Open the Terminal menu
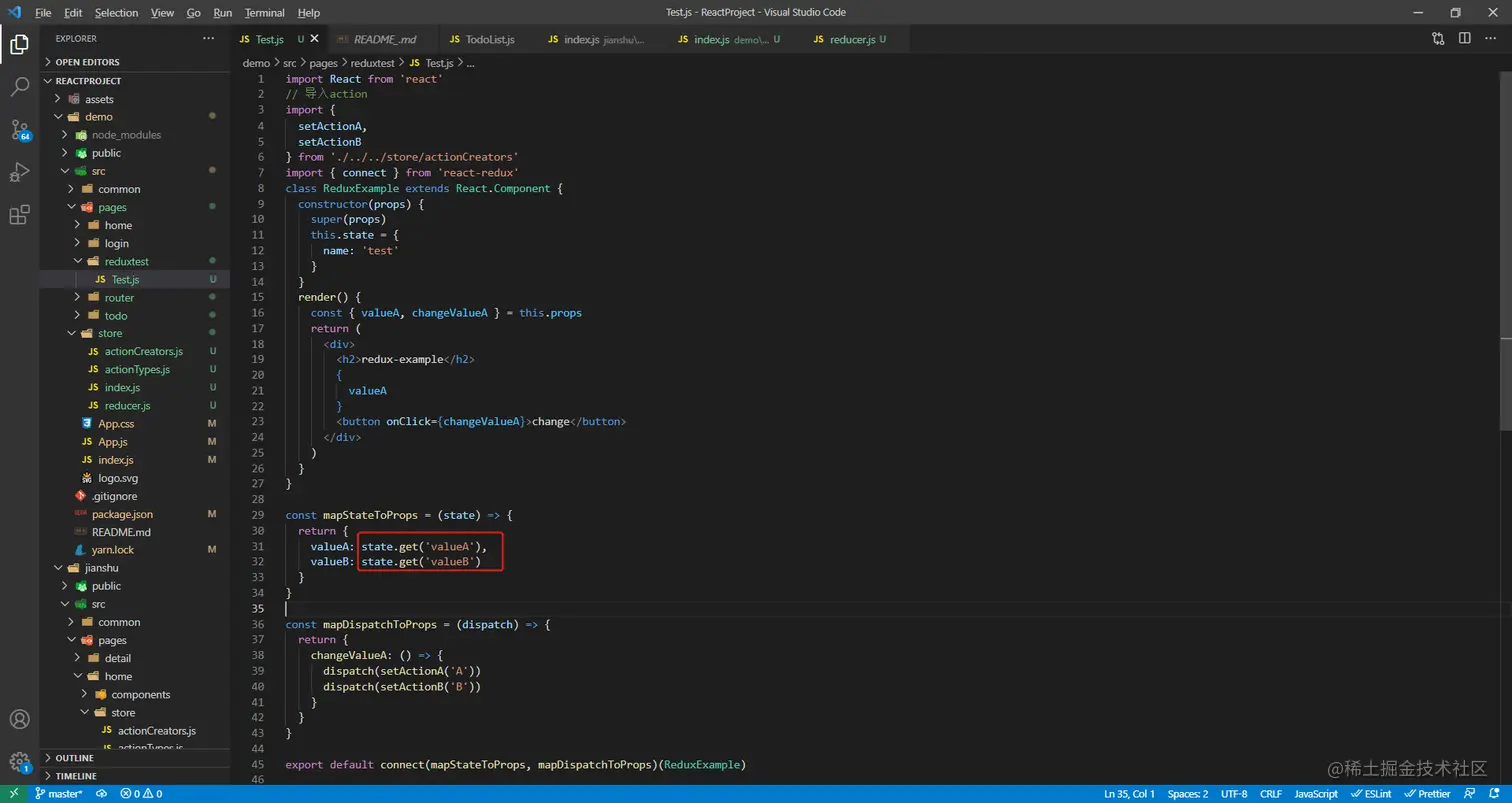The image size is (1512, 803). [x=265, y=13]
